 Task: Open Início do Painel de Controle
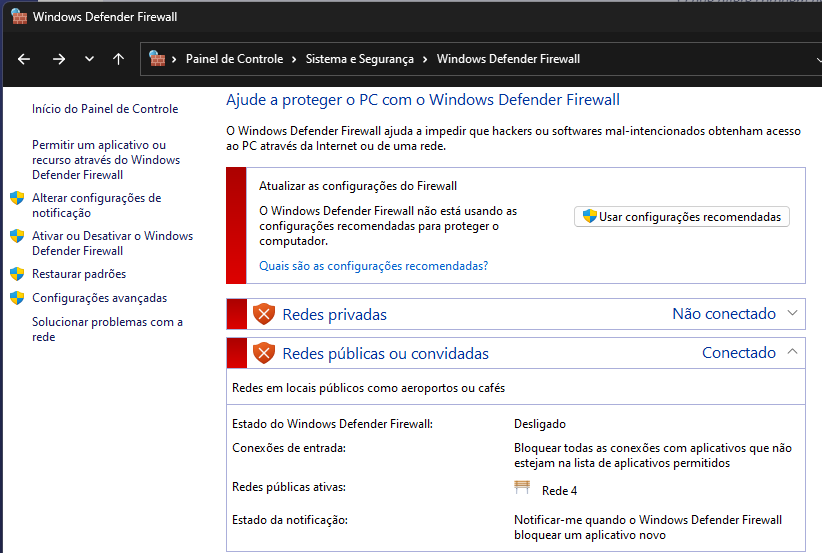pos(105,109)
